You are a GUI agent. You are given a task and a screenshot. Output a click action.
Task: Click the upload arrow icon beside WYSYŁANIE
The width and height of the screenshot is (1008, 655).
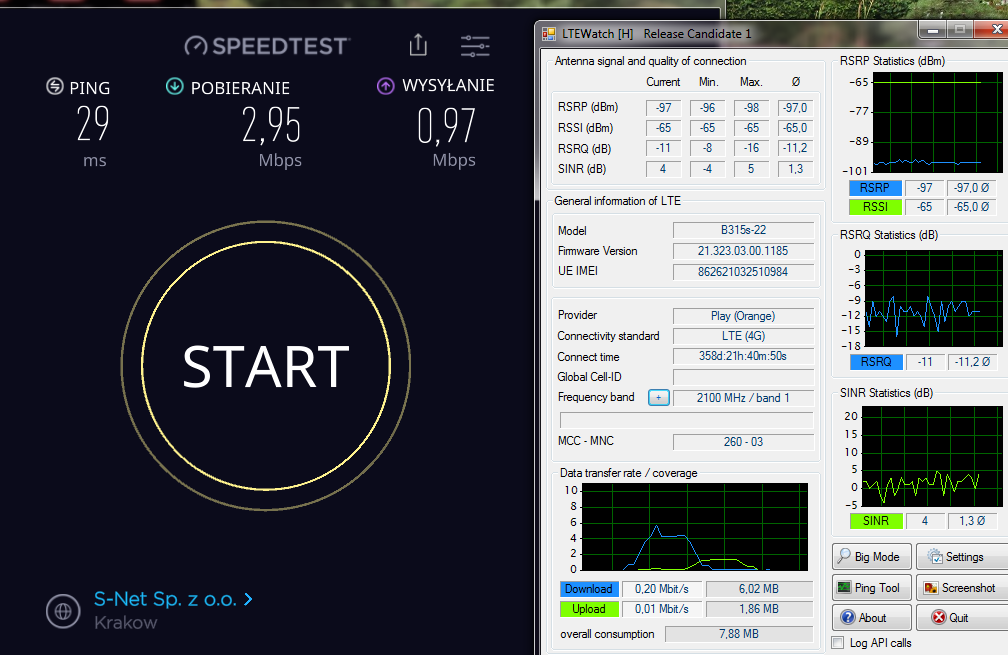386,85
